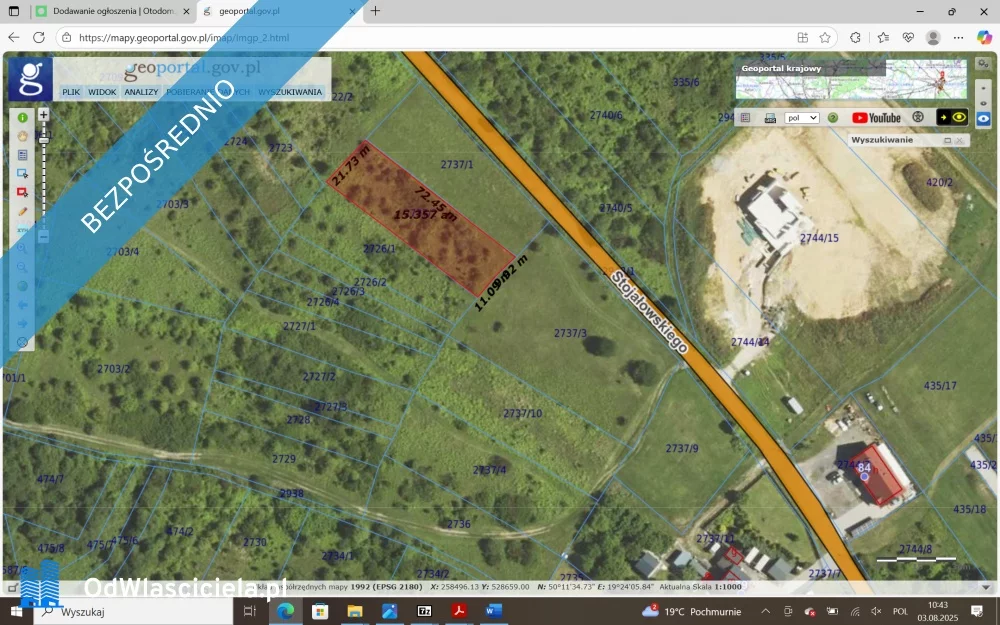Viewport: 1000px width, 625px height.
Task: Add page to favorites star
Action: (825, 38)
